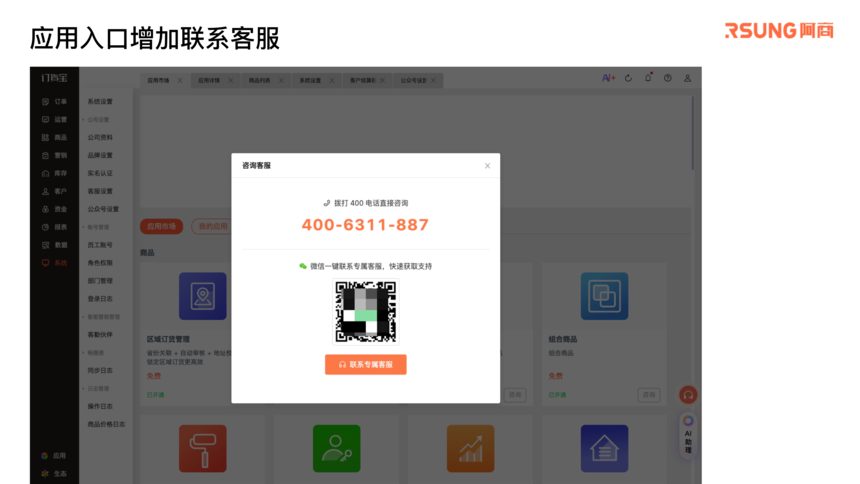Open 公众号设置 in the left settings menu
Screen dimensions: 860x484
click(x=103, y=209)
